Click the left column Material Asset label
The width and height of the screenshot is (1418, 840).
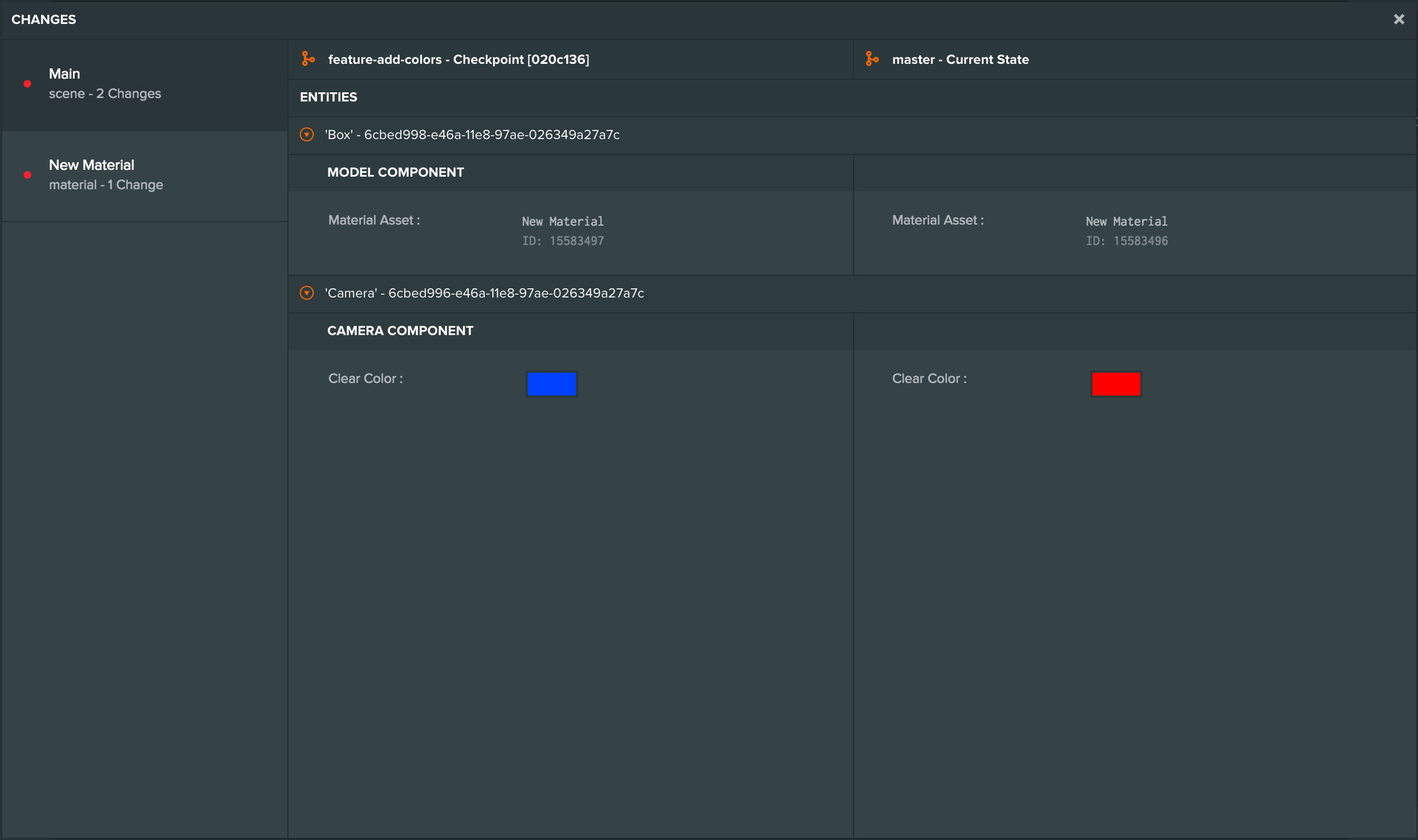tap(374, 220)
